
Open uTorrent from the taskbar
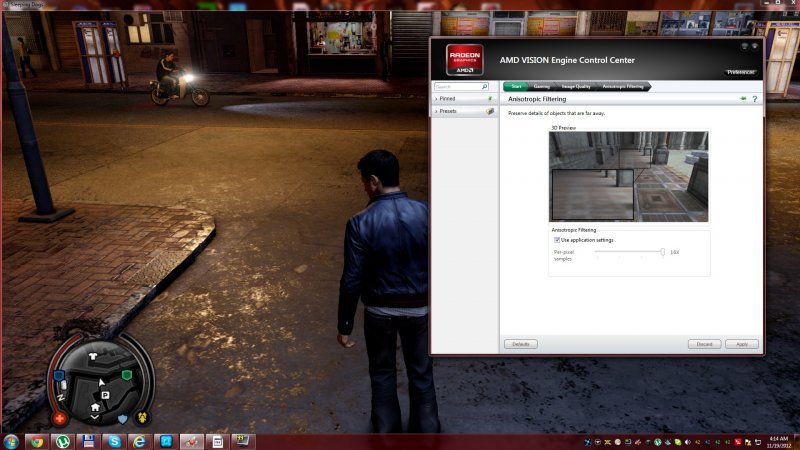63,442
